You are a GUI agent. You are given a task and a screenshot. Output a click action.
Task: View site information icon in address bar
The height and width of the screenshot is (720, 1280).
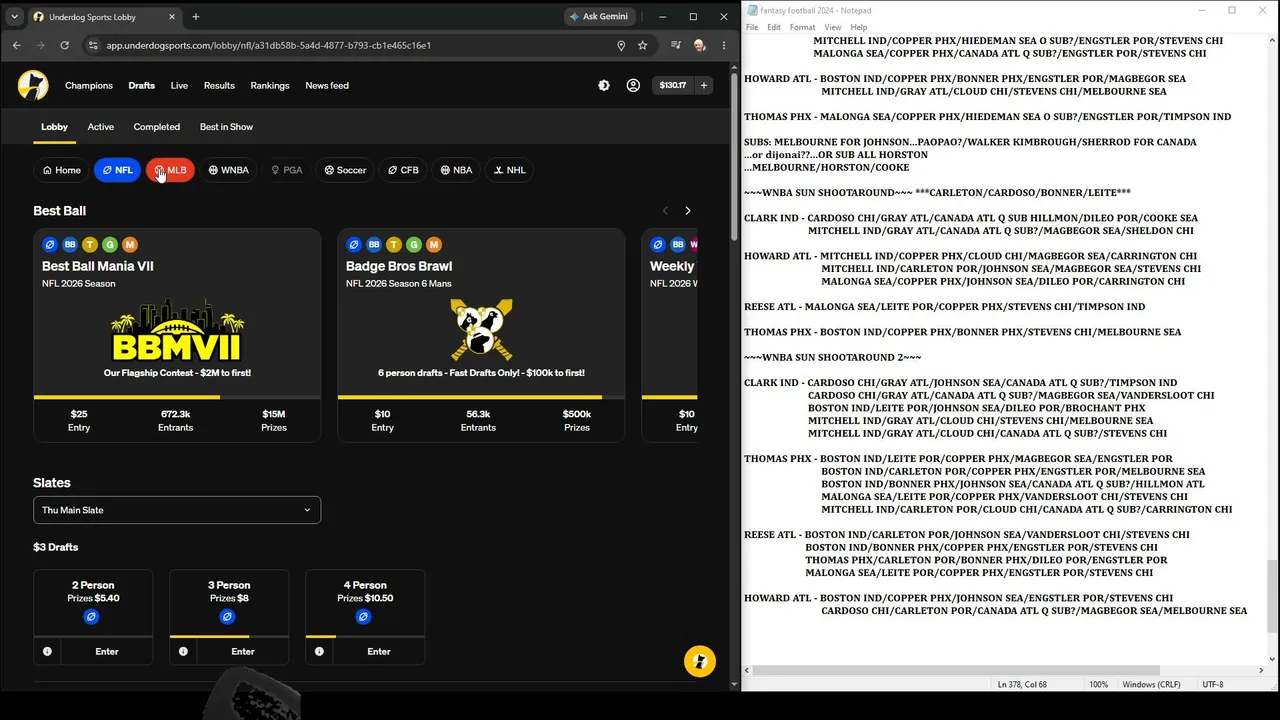93,45
